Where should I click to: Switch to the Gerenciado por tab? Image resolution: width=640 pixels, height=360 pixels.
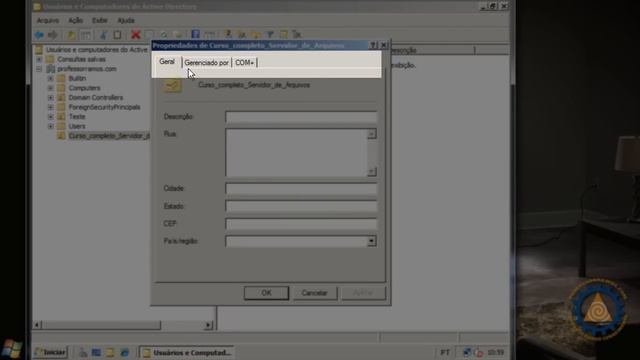point(207,62)
